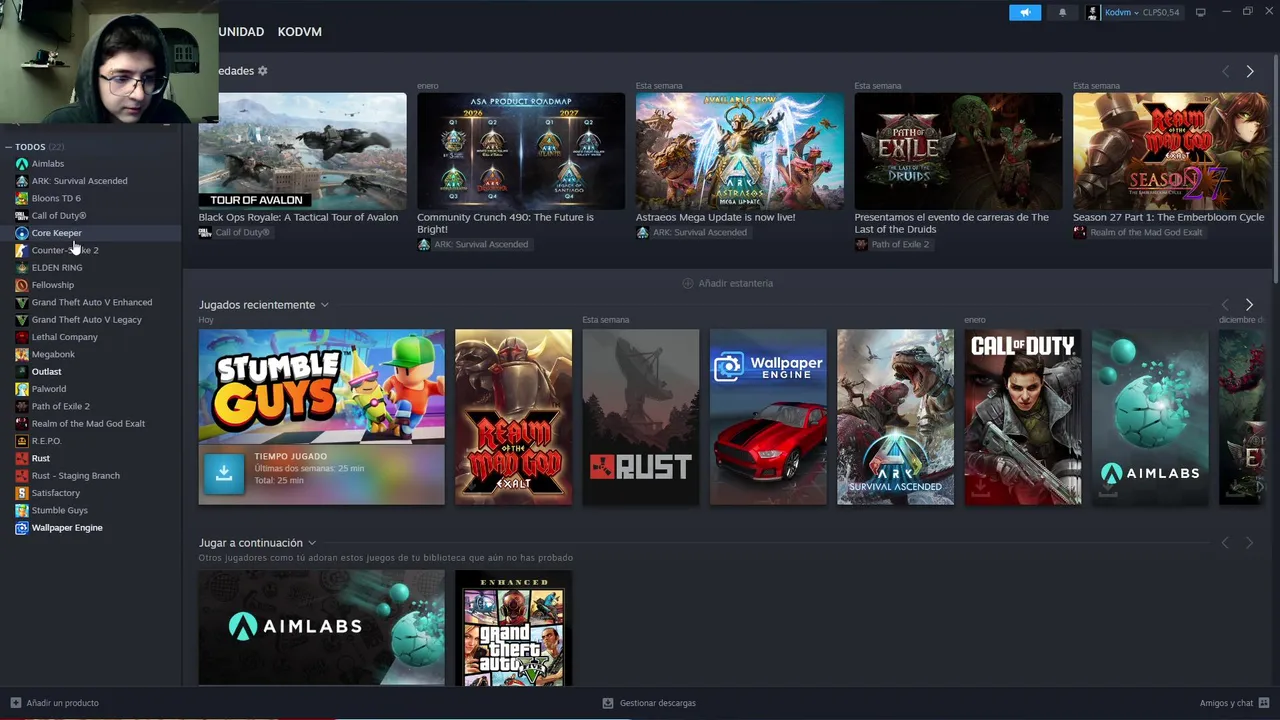Open ARK Survival Ascended recent cover
The image size is (1280, 720).
pyautogui.click(x=895, y=417)
